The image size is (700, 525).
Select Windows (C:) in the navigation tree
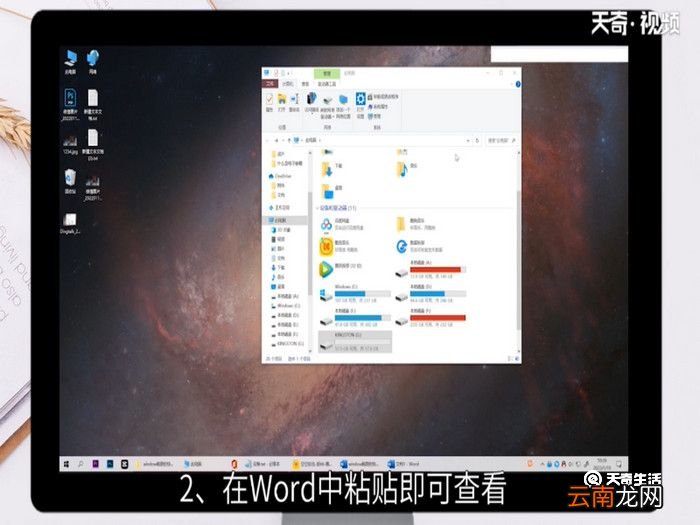coord(288,306)
